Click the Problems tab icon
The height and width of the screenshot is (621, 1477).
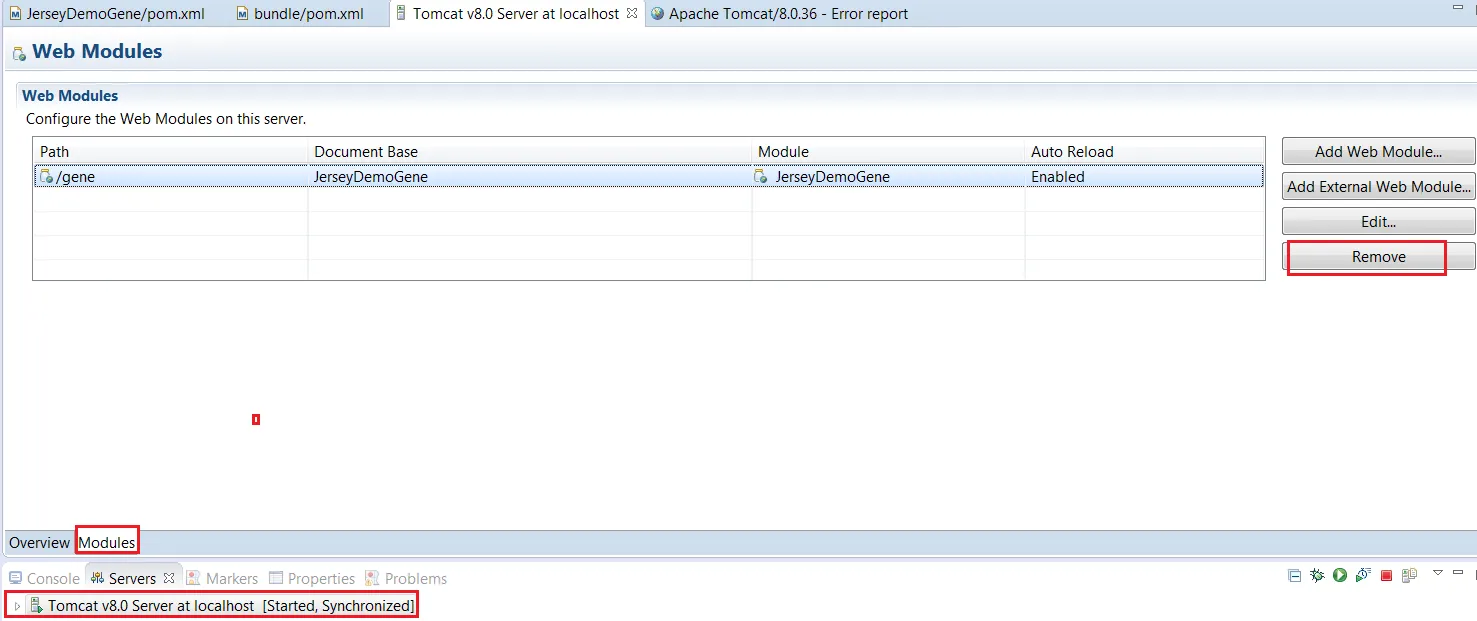(372, 578)
